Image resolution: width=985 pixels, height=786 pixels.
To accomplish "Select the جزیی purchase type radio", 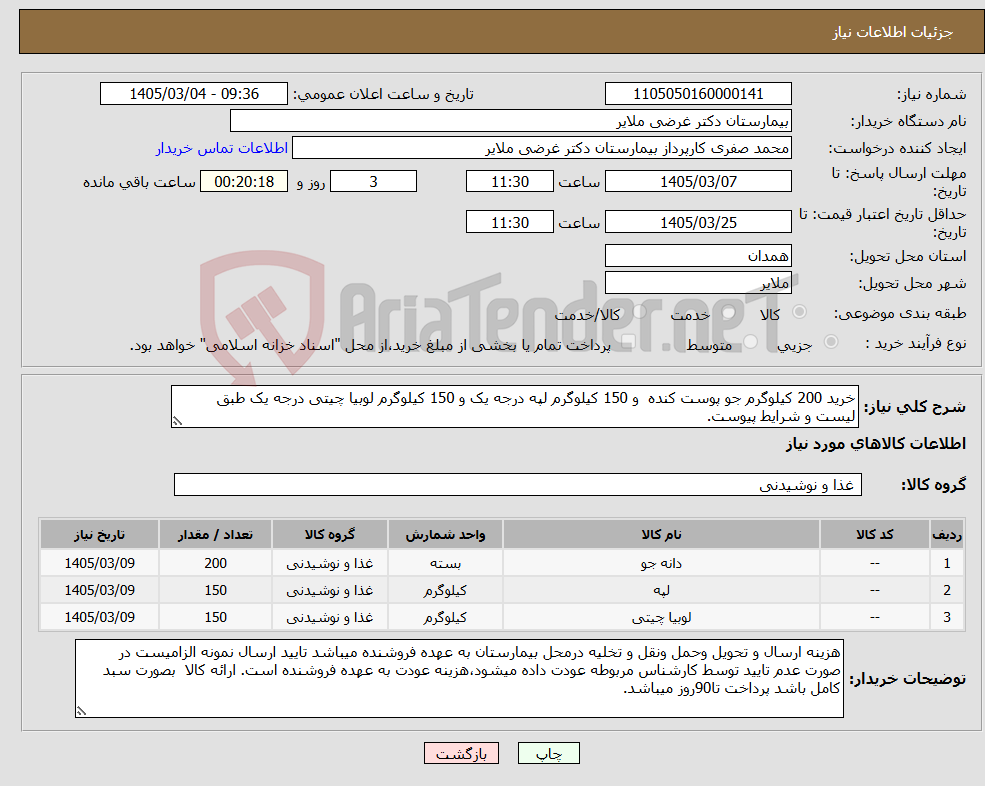I will 830,342.
